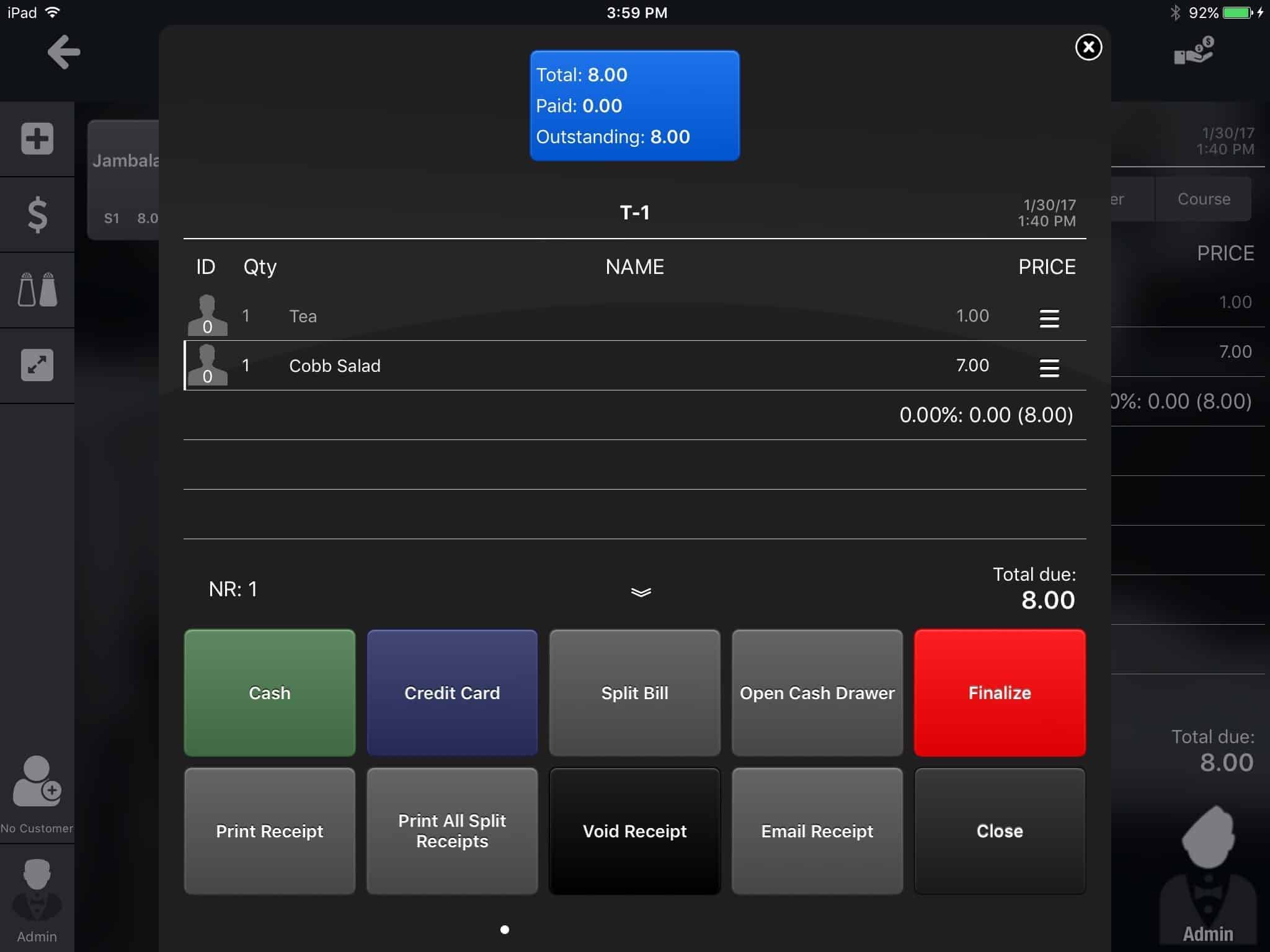
Task: Click the Cobb Salad item name
Action: [x=335, y=366]
